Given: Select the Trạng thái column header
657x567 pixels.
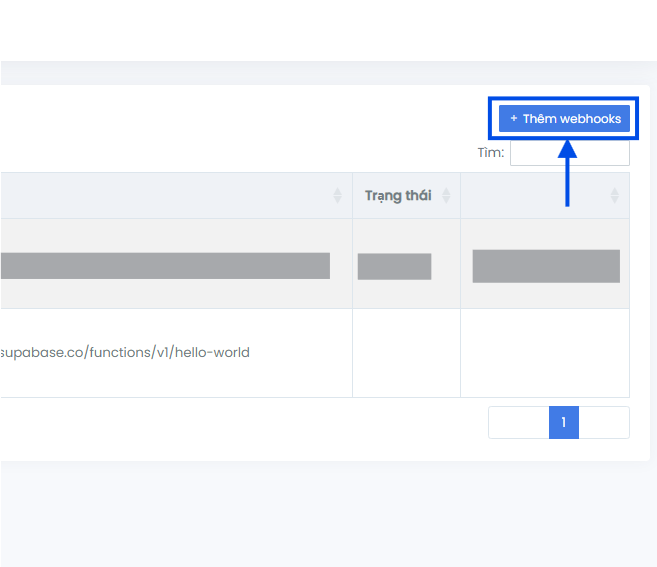Looking at the screenshot, I should pyautogui.click(x=398, y=196).
